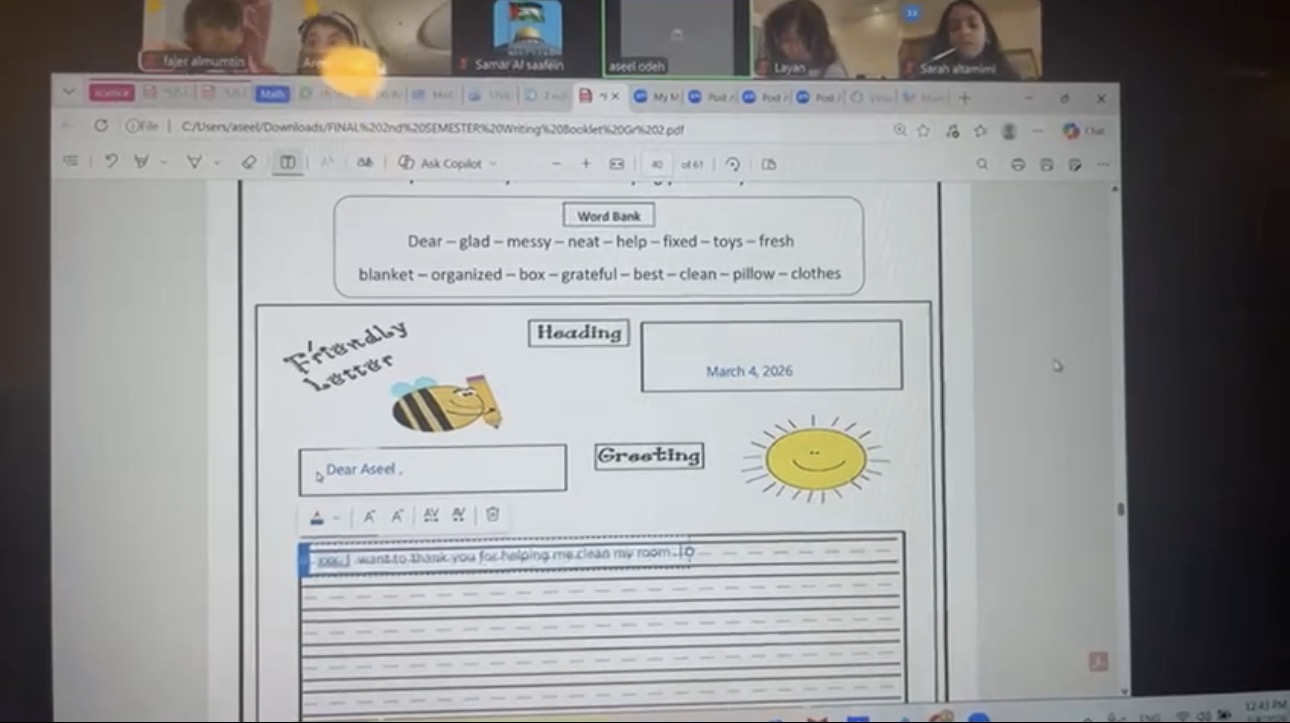This screenshot has height=723, width=1290.
Task: Click the Rotate page icon
Action: tap(733, 164)
